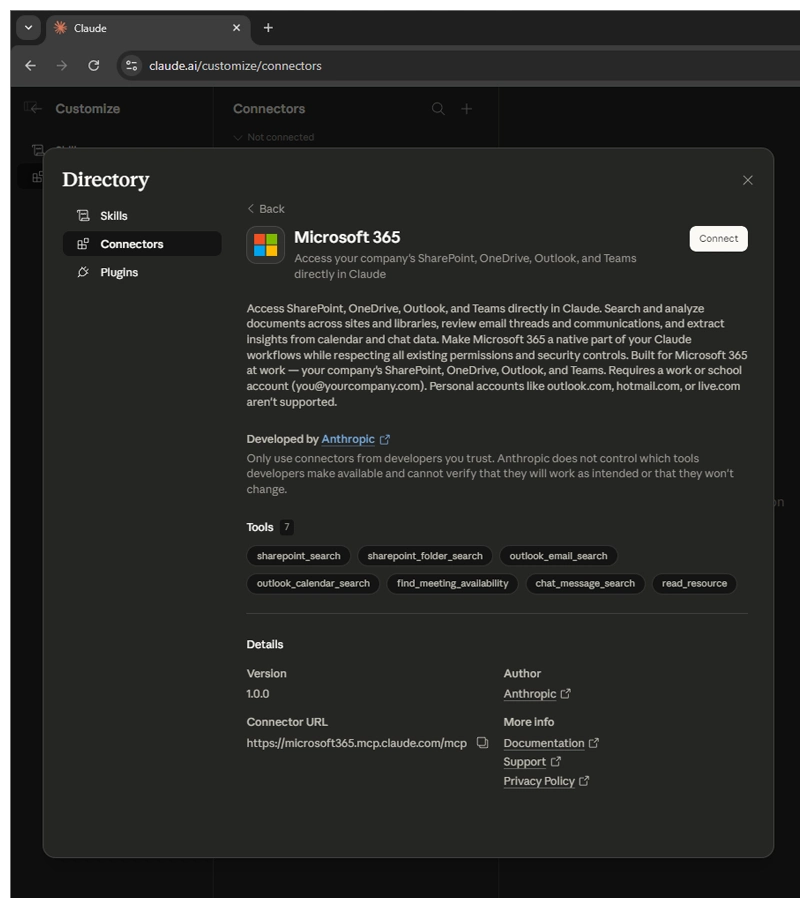800x898 pixels.
Task: Open the site information icon in address bar
Action: click(x=131, y=66)
